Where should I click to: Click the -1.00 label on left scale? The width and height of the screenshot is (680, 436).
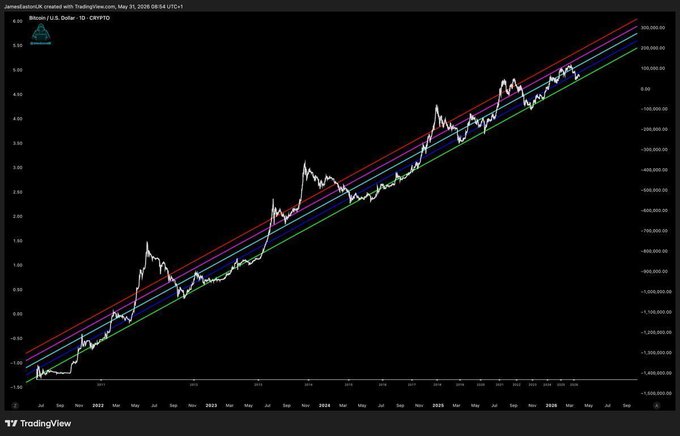[x=17, y=363]
